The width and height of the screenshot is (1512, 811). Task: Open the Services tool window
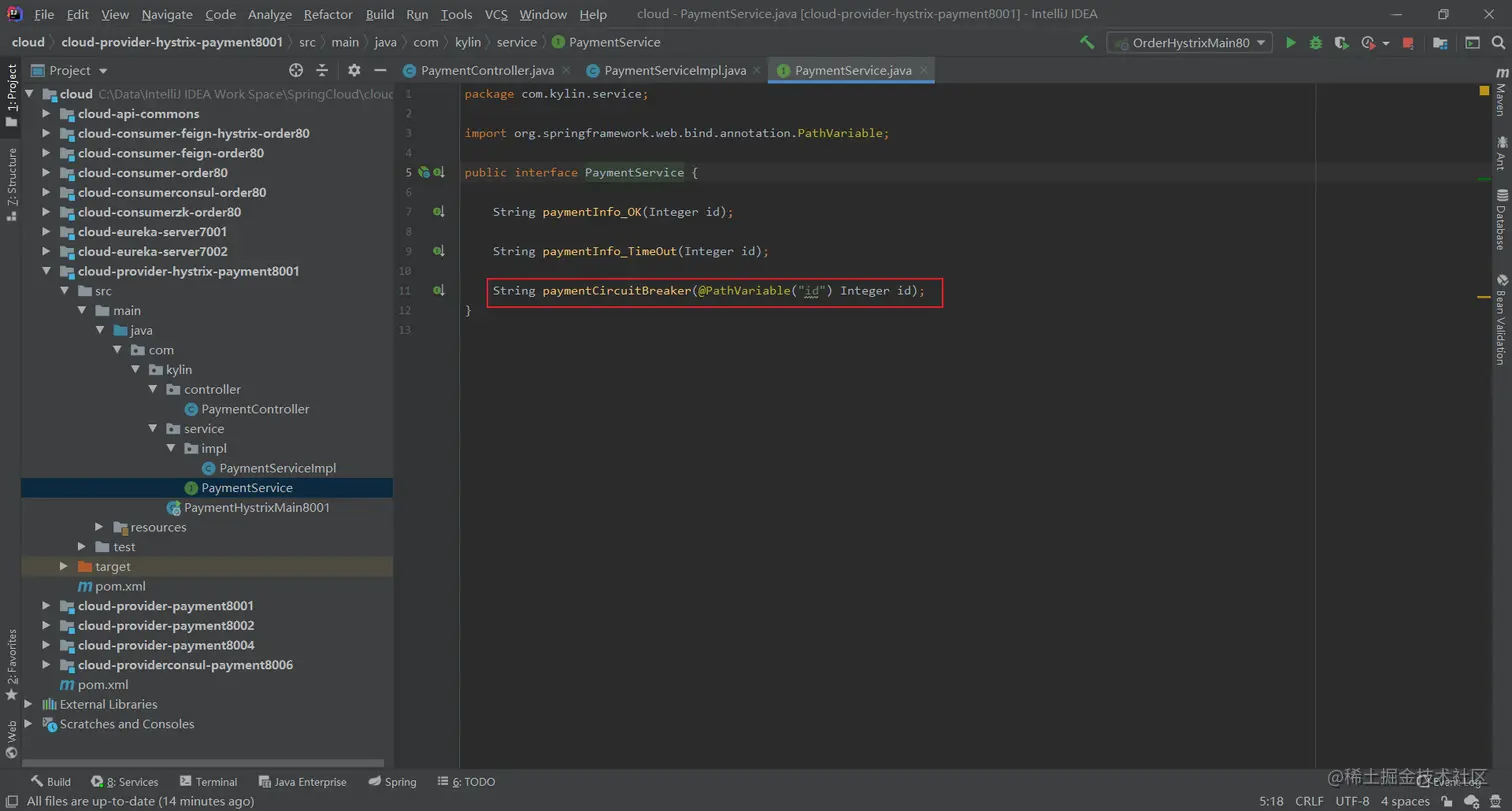[x=125, y=782]
